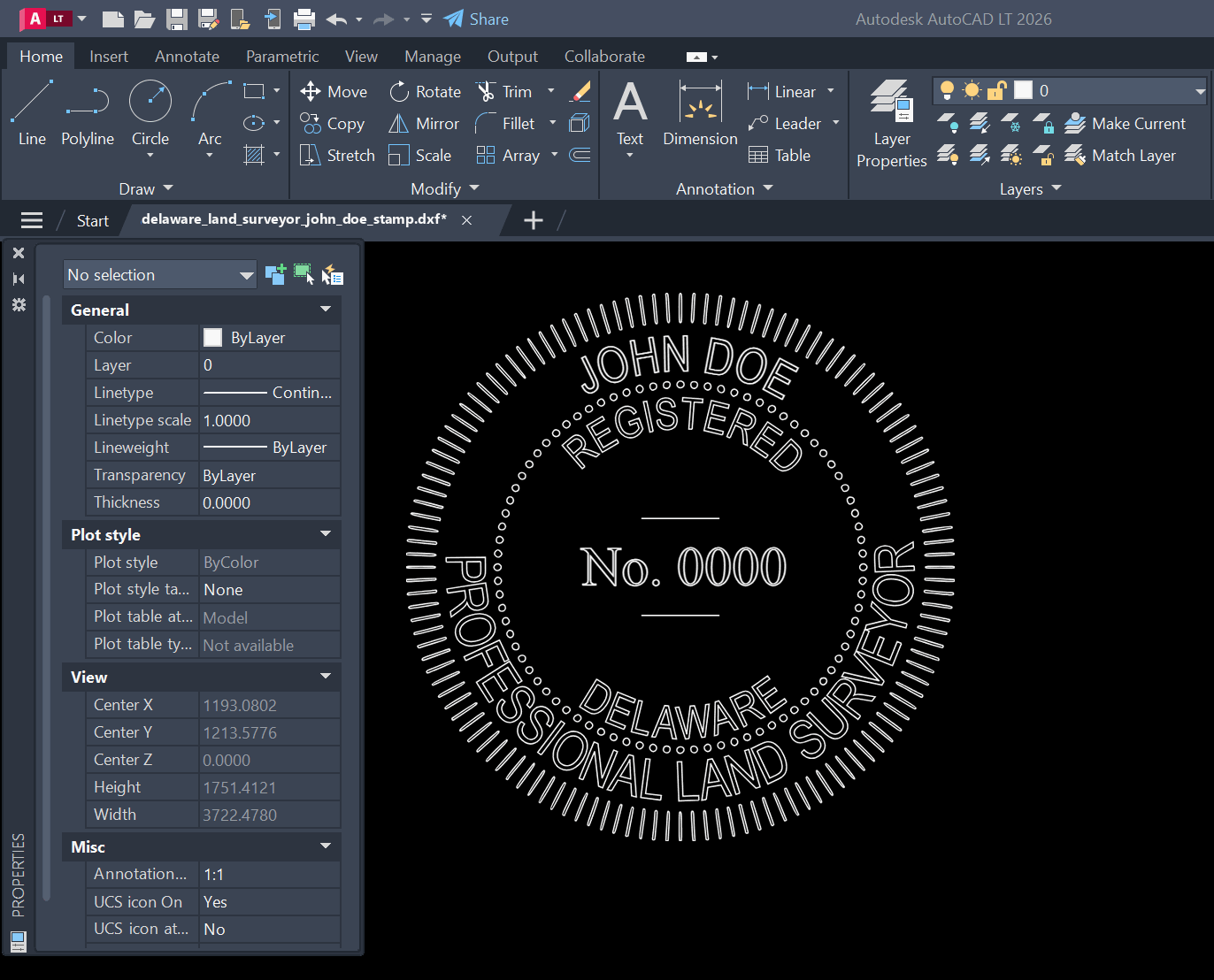Click the Color ByLayer white swatch
Viewport: 1214px width, 980px height.
(212, 337)
